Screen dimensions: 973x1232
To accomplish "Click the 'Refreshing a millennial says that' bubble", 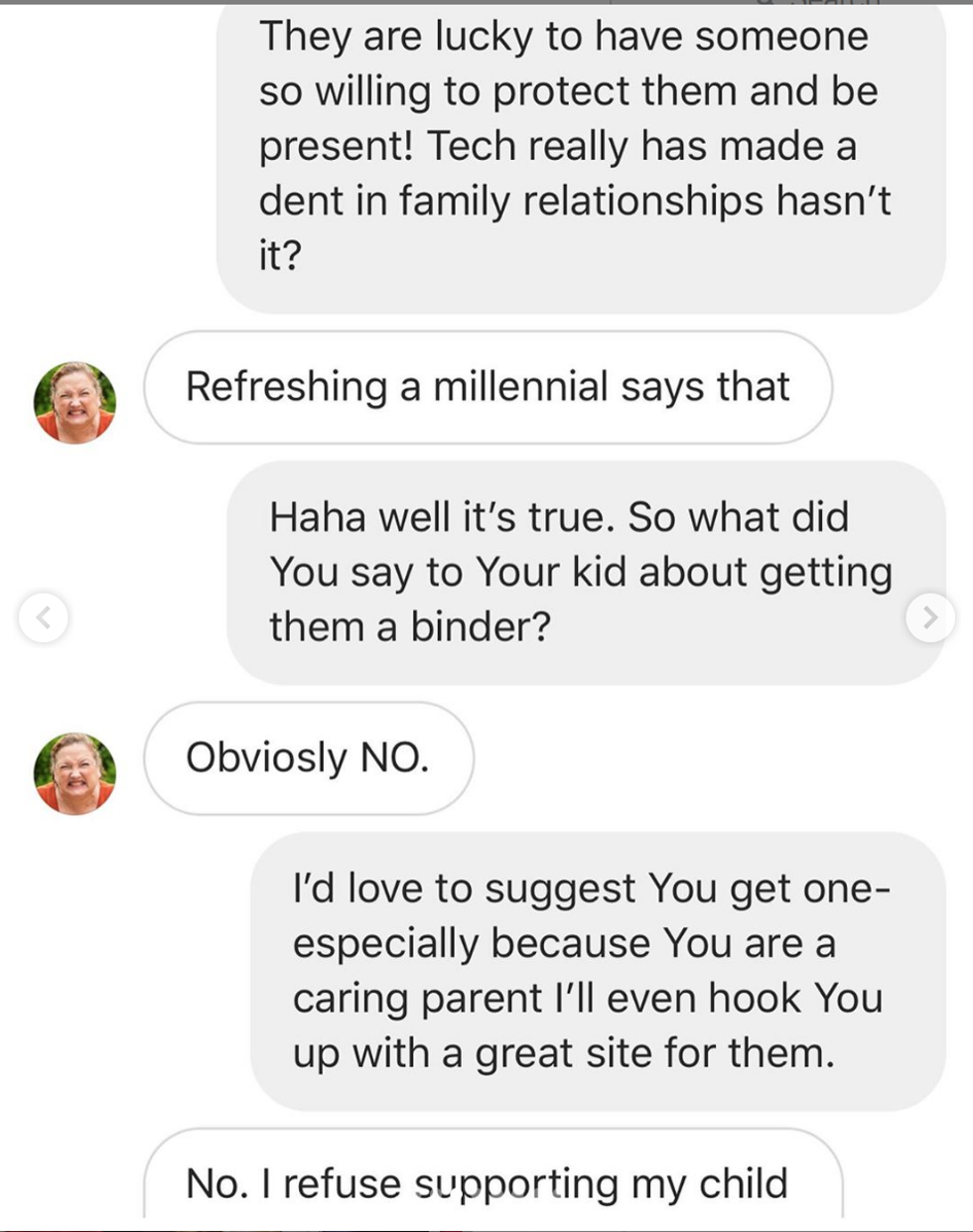I will [x=487, y=387].
